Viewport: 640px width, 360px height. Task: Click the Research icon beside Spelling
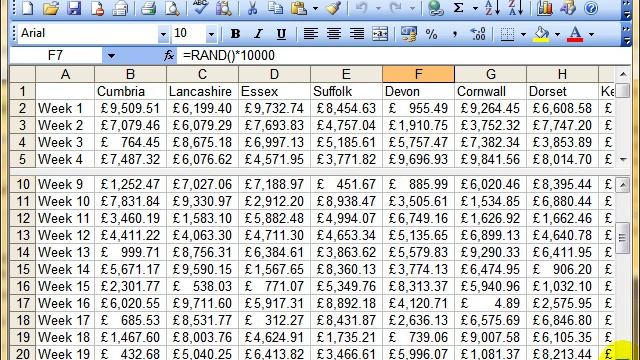coord(224,8)
